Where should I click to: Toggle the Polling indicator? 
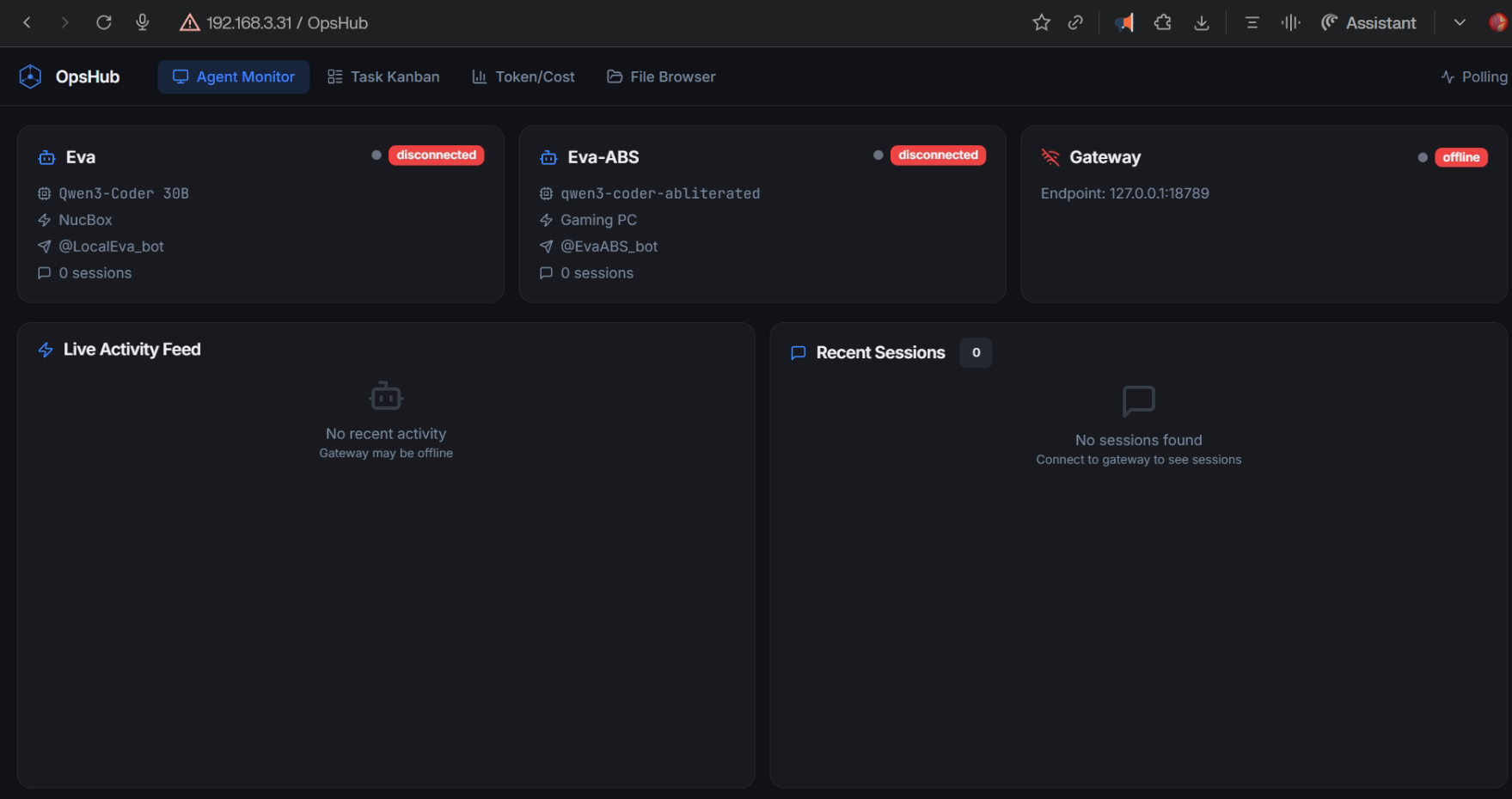[1474, 76]
